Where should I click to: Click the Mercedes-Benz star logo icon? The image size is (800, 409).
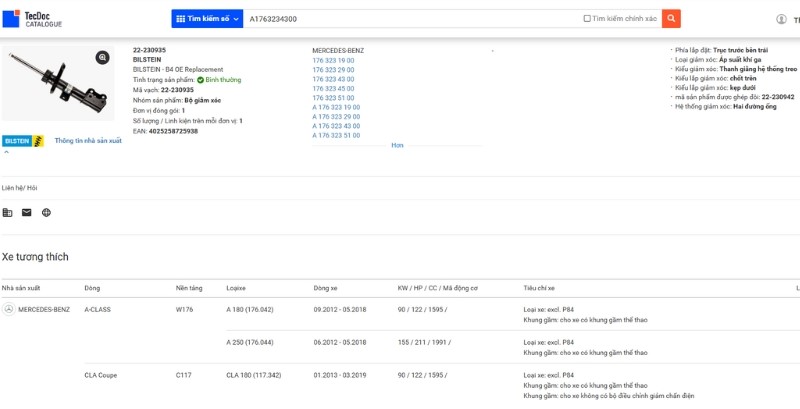click(x=9, y=309)
